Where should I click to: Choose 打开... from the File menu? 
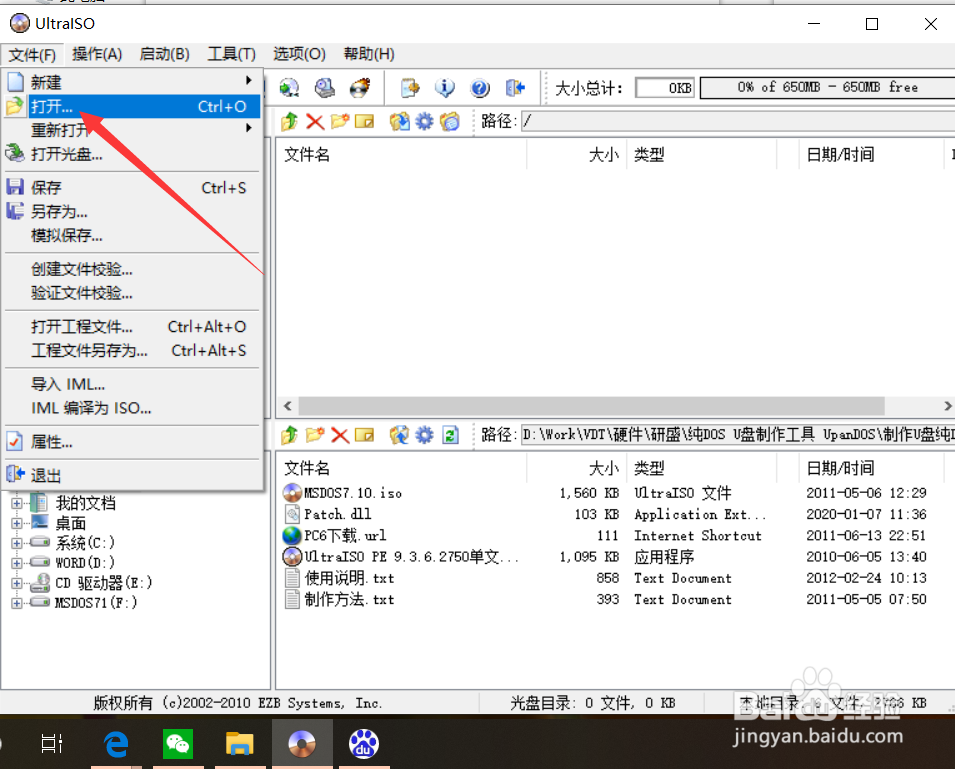click(x=133, y=107)
